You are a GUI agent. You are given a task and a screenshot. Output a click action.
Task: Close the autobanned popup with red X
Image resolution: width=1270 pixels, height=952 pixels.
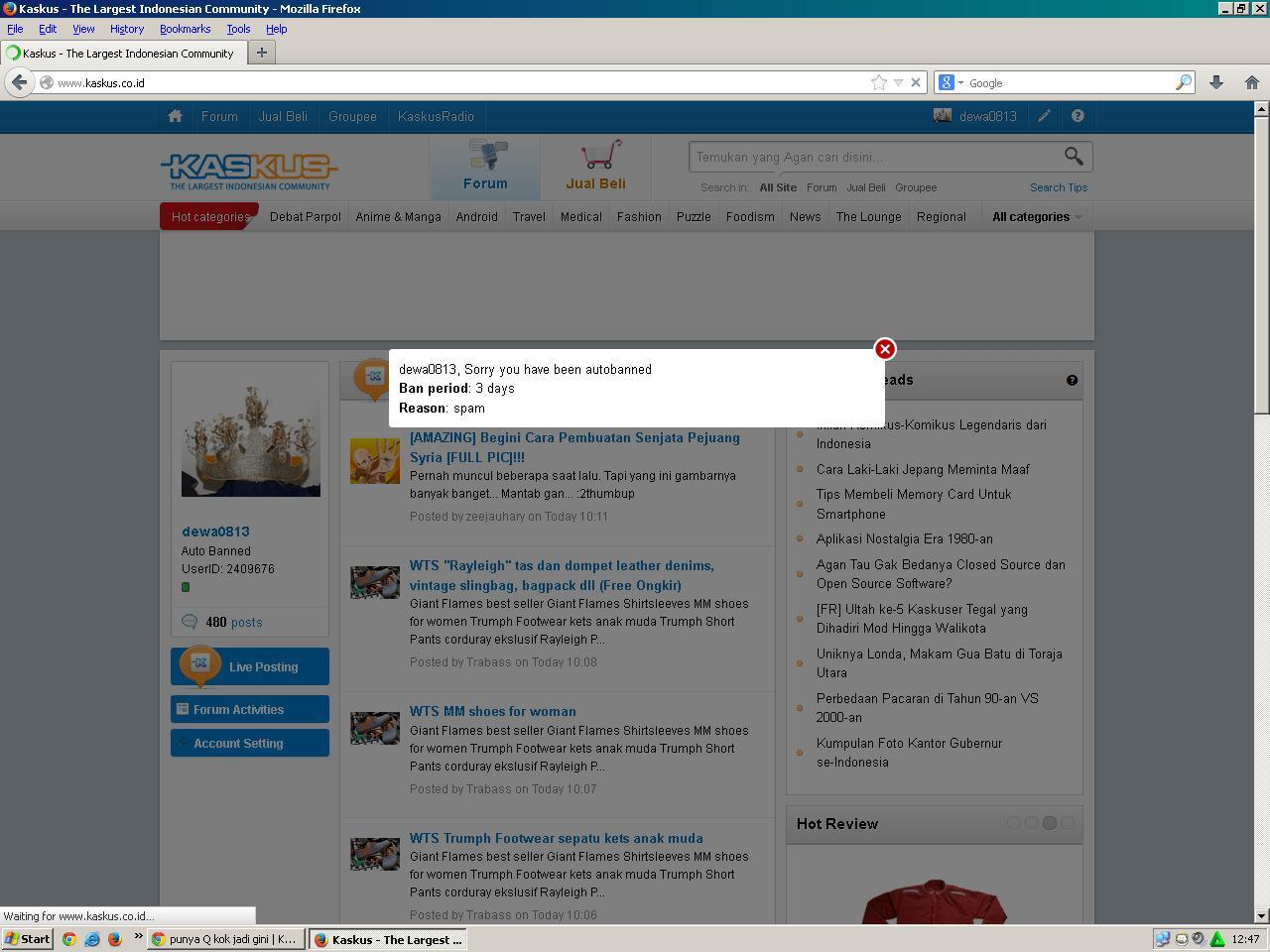(885, 349)
